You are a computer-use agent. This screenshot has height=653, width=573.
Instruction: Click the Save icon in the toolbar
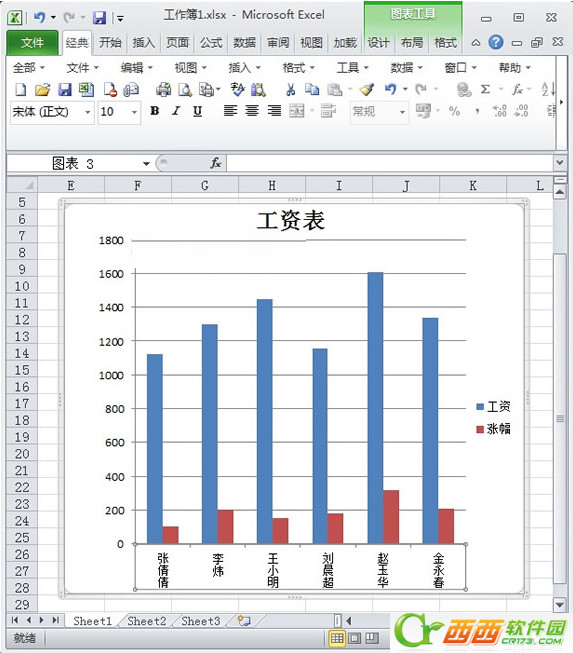(x=64, y=90)
